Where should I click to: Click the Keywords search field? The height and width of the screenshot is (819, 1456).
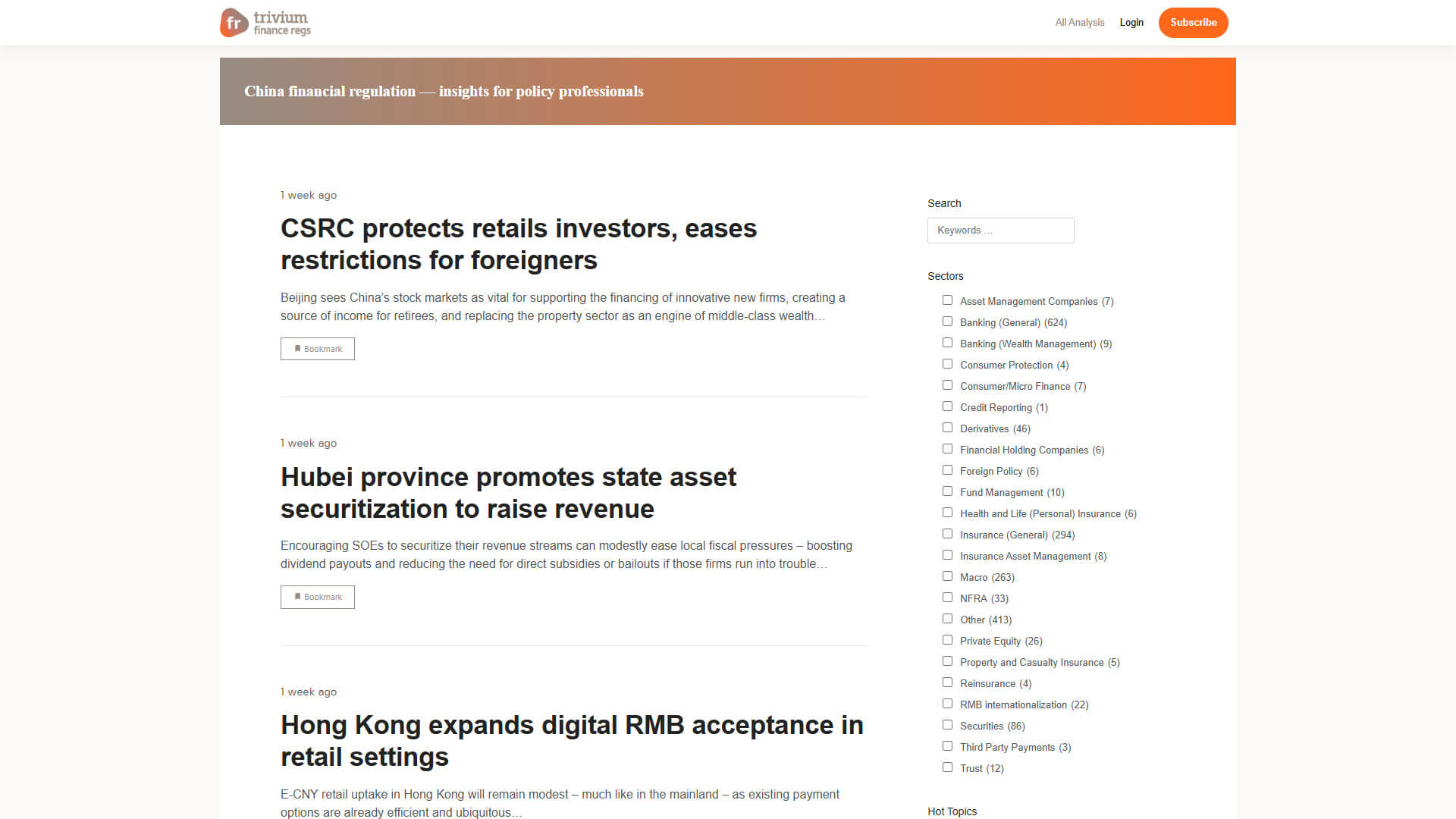1000,230
